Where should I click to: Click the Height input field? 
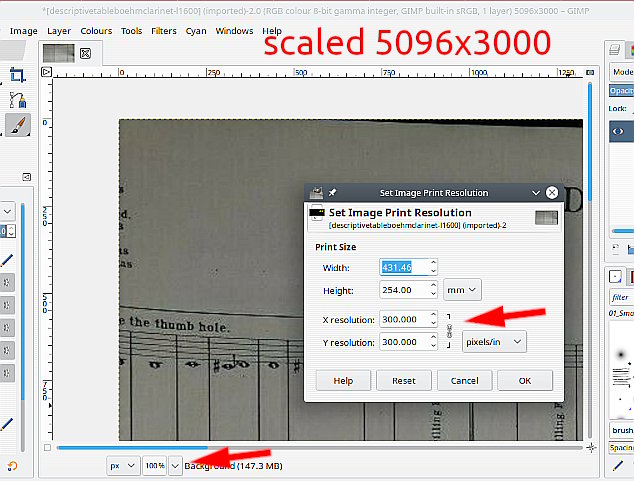tap(404, 290)
